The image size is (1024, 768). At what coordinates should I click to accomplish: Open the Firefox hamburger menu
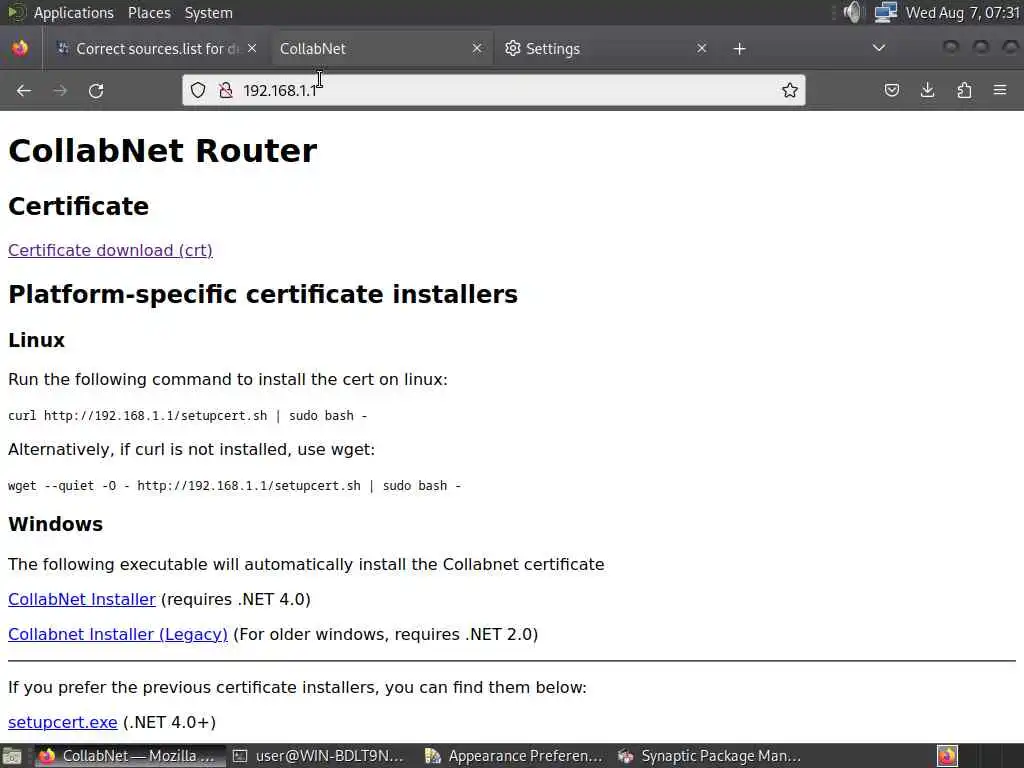(1000, 90)
